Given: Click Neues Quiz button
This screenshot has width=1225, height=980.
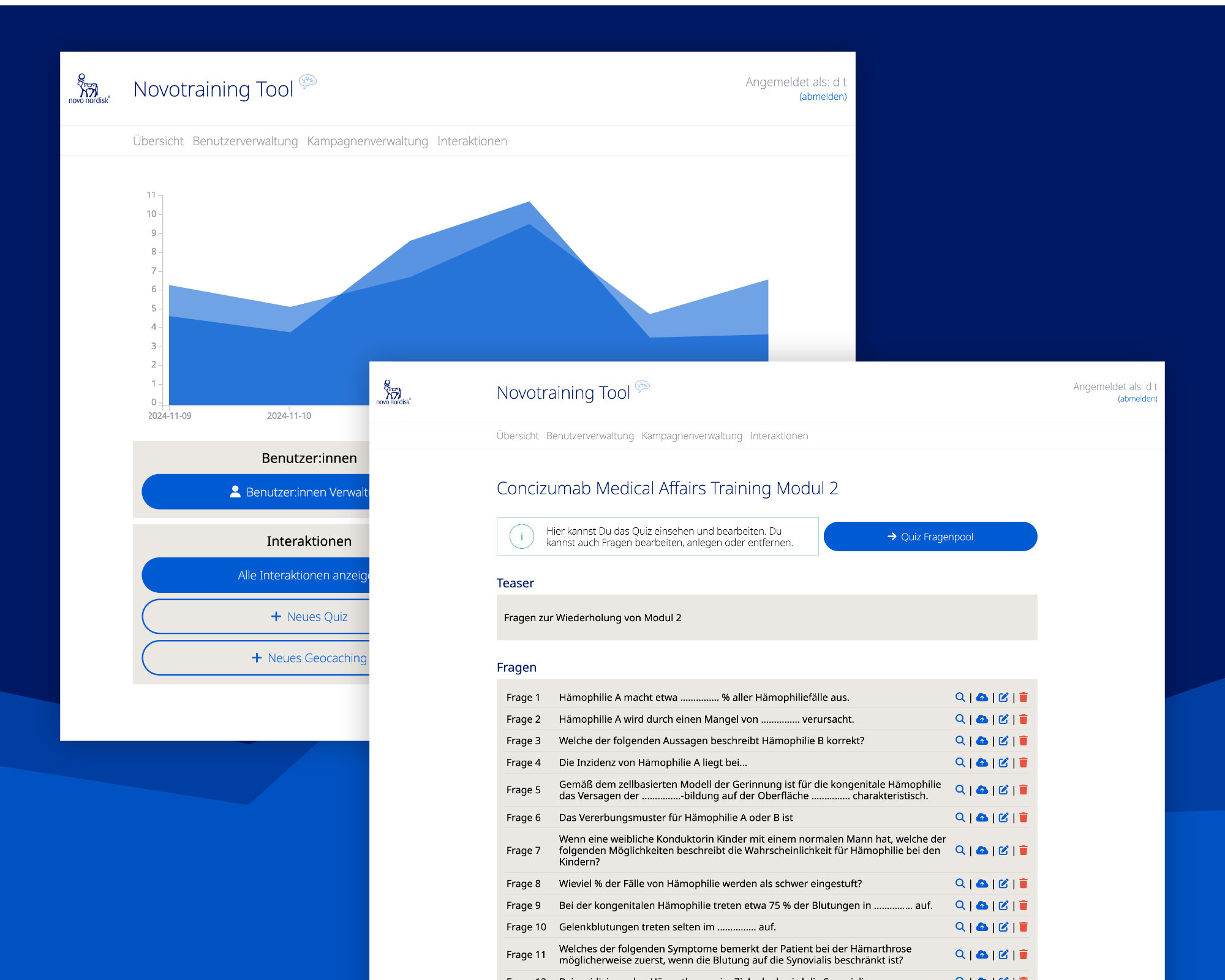Looking at the screenshot, I should click(255, 617).
